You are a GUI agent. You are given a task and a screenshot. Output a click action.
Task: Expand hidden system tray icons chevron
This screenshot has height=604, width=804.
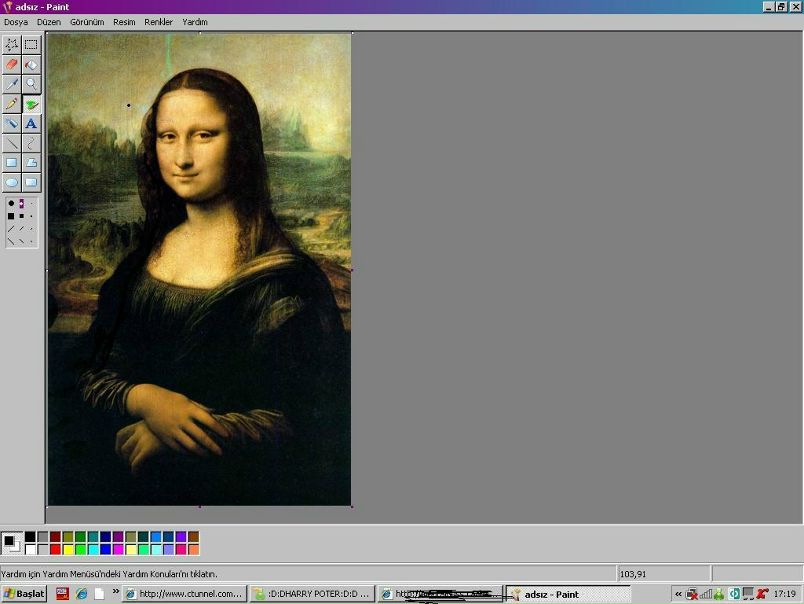coord(678,594)
